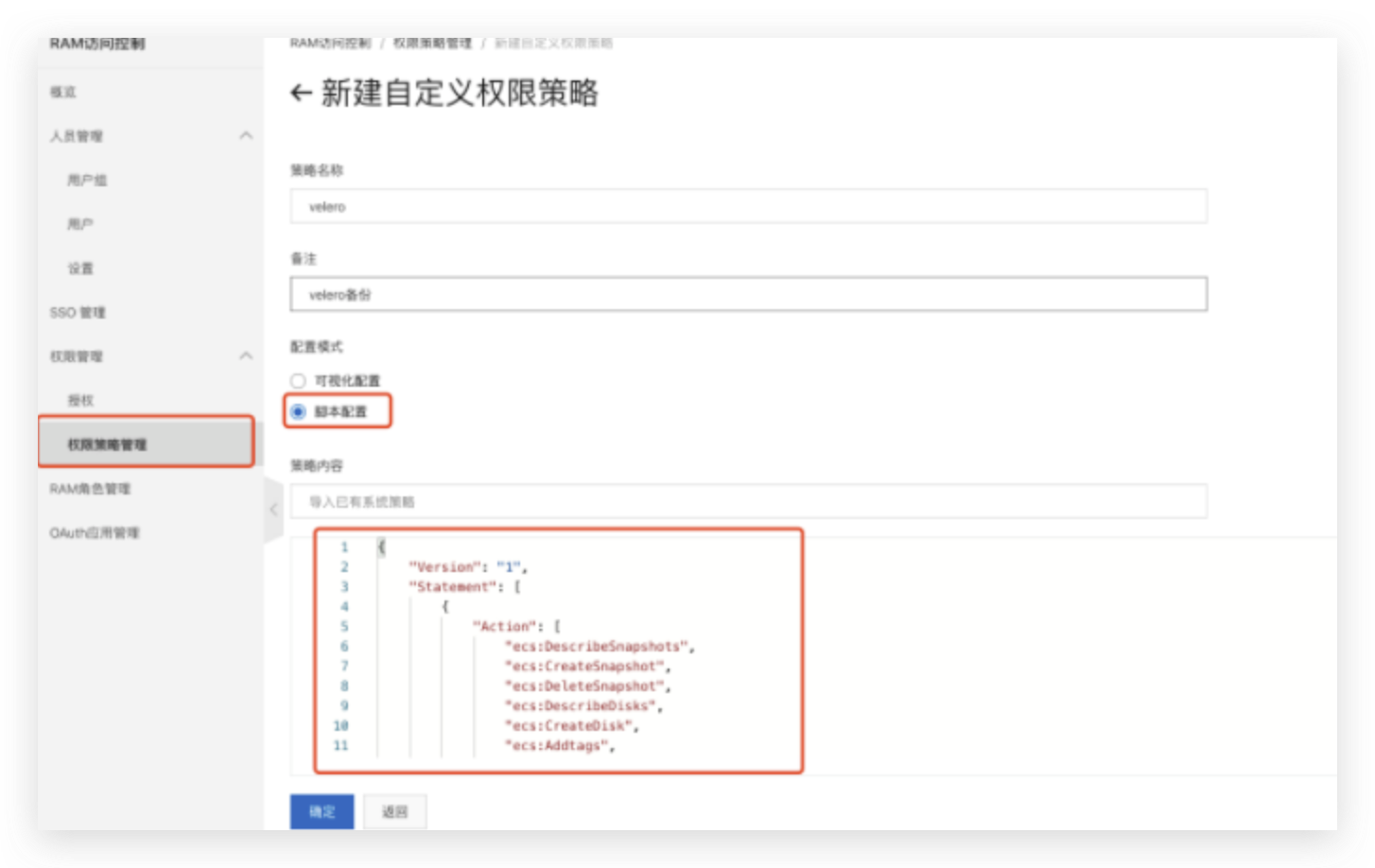
Task: Select the 可视化配置 radio option
Action: [x=298, y=381]
